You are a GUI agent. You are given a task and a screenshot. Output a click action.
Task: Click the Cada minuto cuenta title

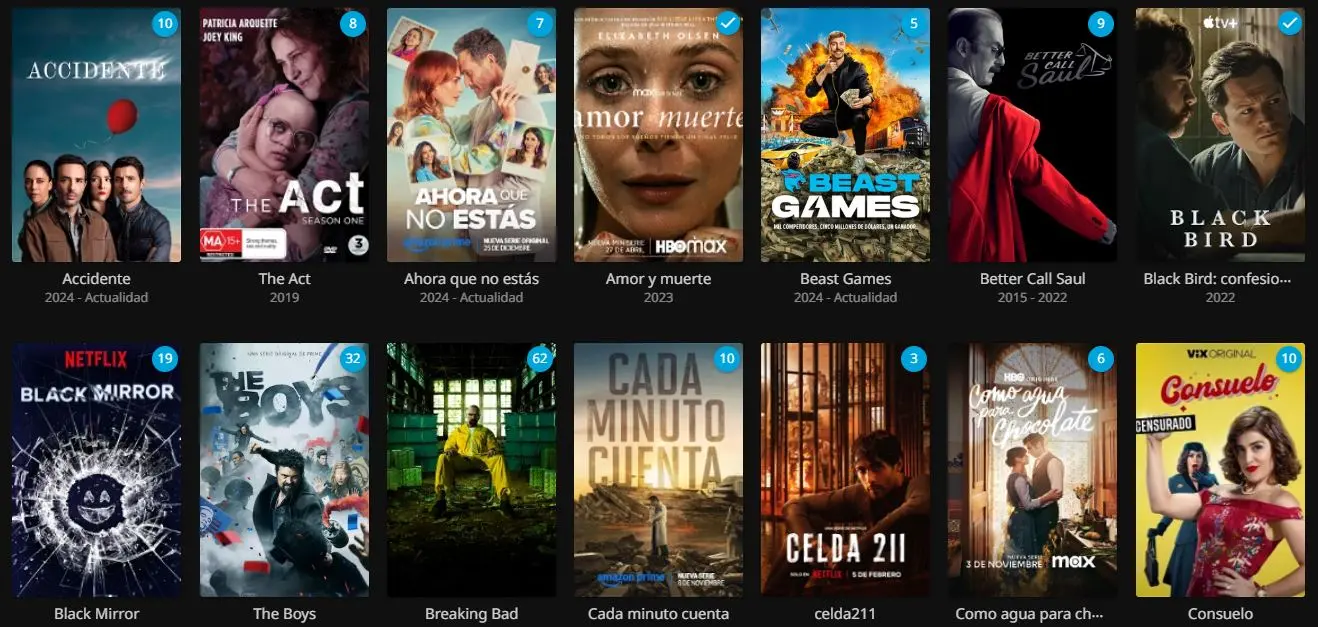point(658,614)
